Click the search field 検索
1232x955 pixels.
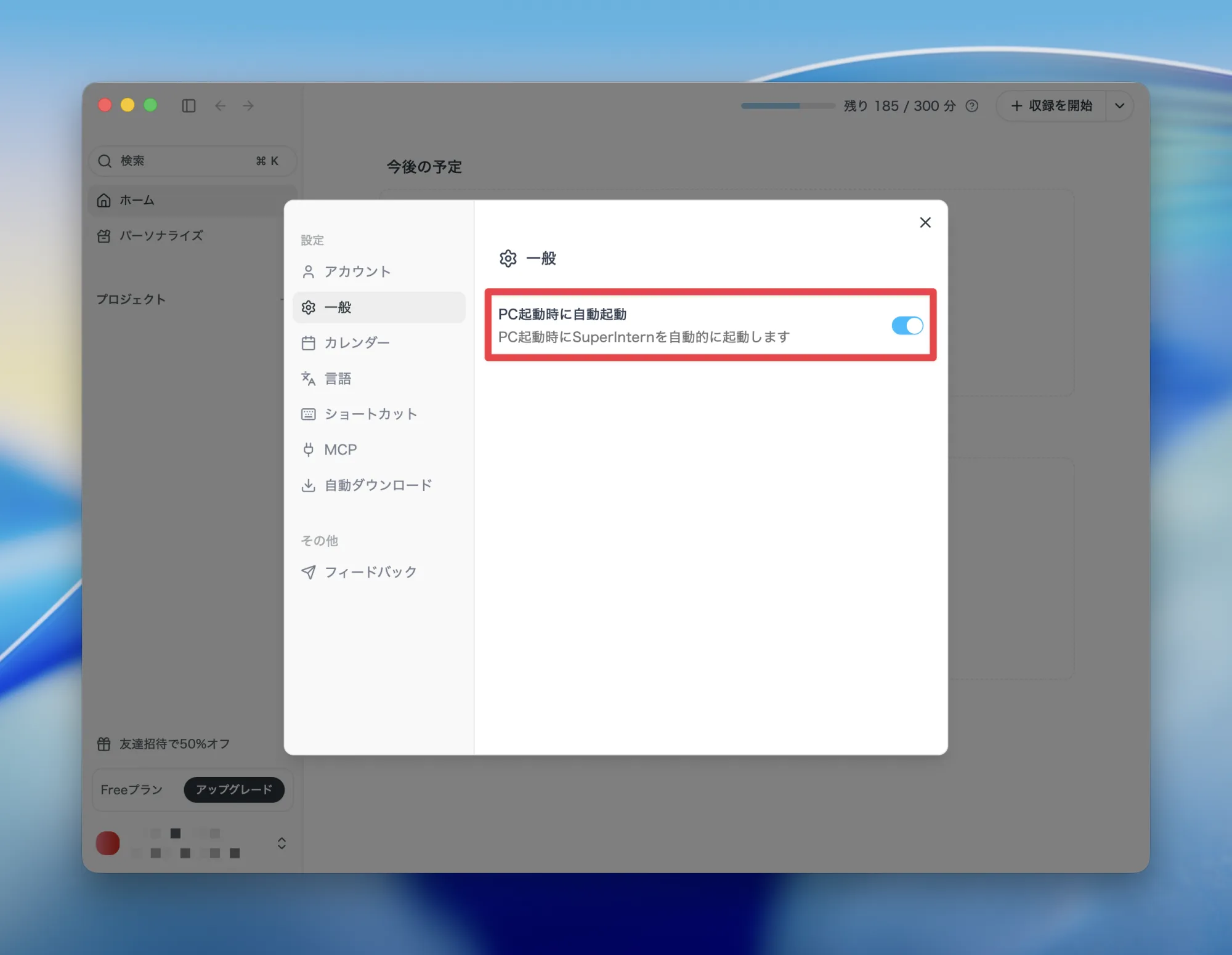[193, 161]
